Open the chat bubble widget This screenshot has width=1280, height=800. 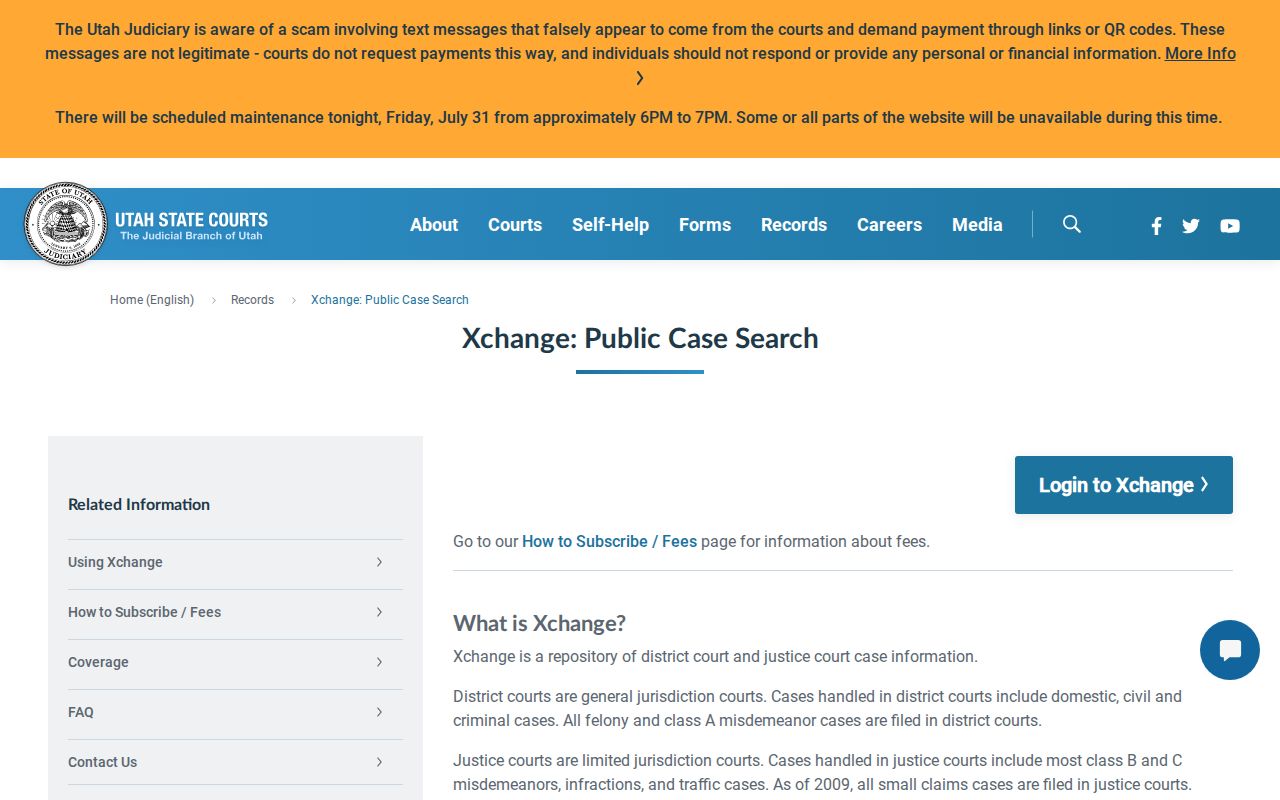1230,650
